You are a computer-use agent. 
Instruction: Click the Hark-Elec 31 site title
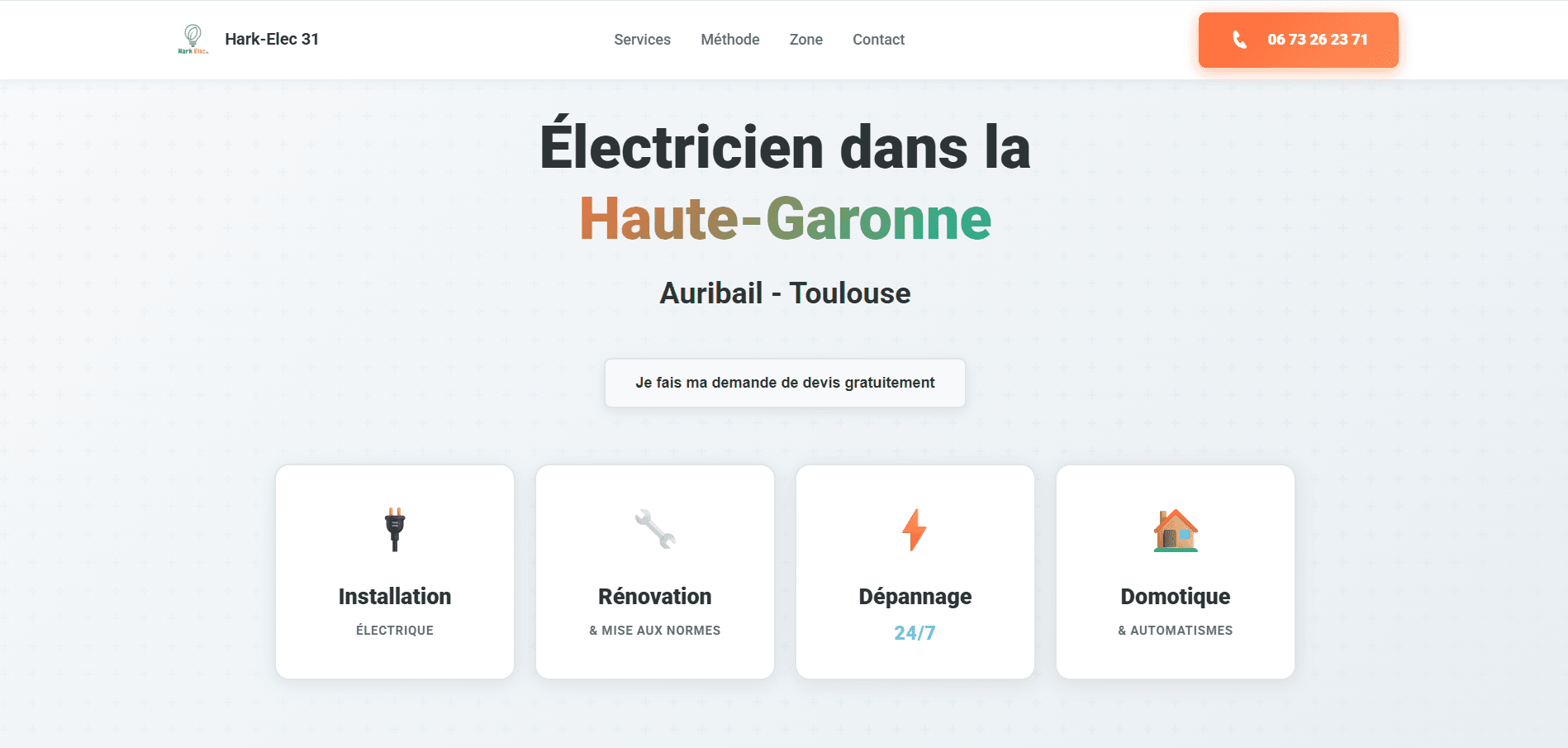[x=272, y=38]
